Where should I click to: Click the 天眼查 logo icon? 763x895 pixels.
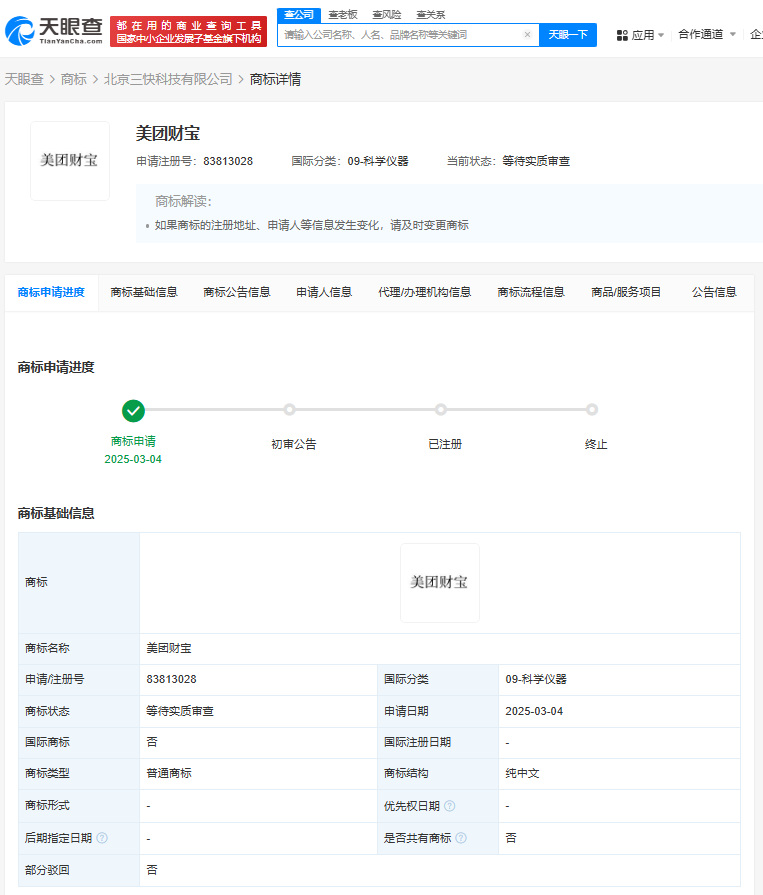click(20, 31)
